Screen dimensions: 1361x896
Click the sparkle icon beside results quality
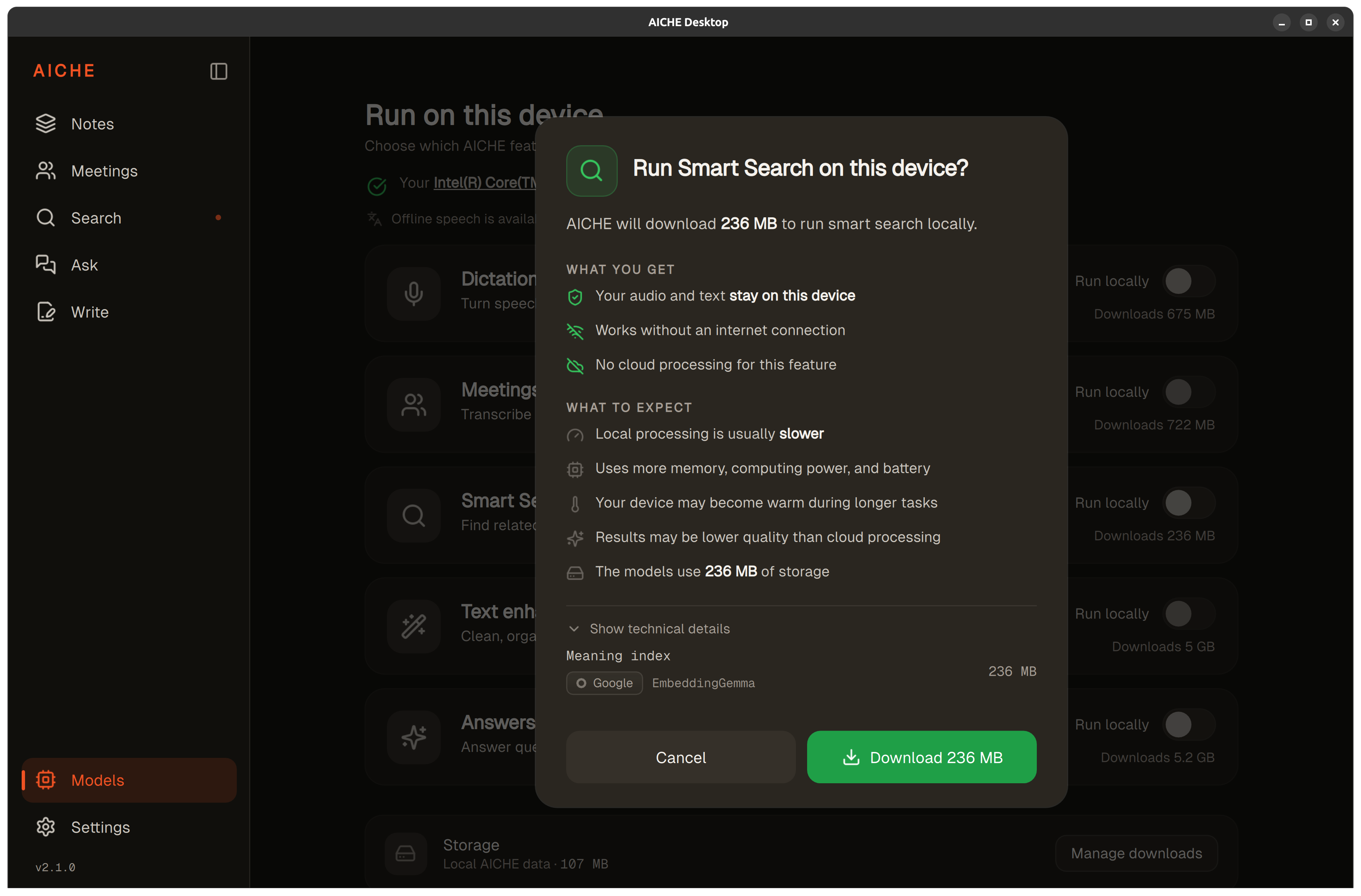575,538
